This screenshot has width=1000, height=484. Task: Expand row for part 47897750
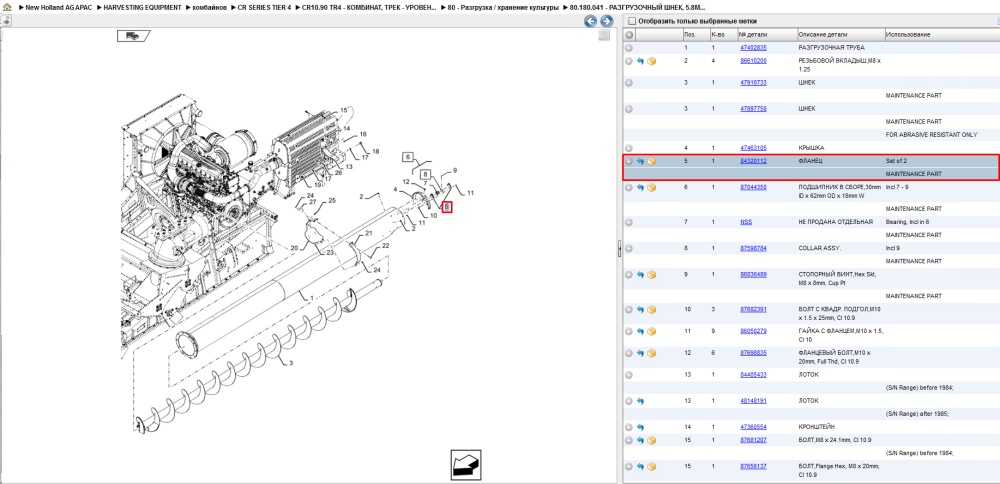[x=629, y=109]
